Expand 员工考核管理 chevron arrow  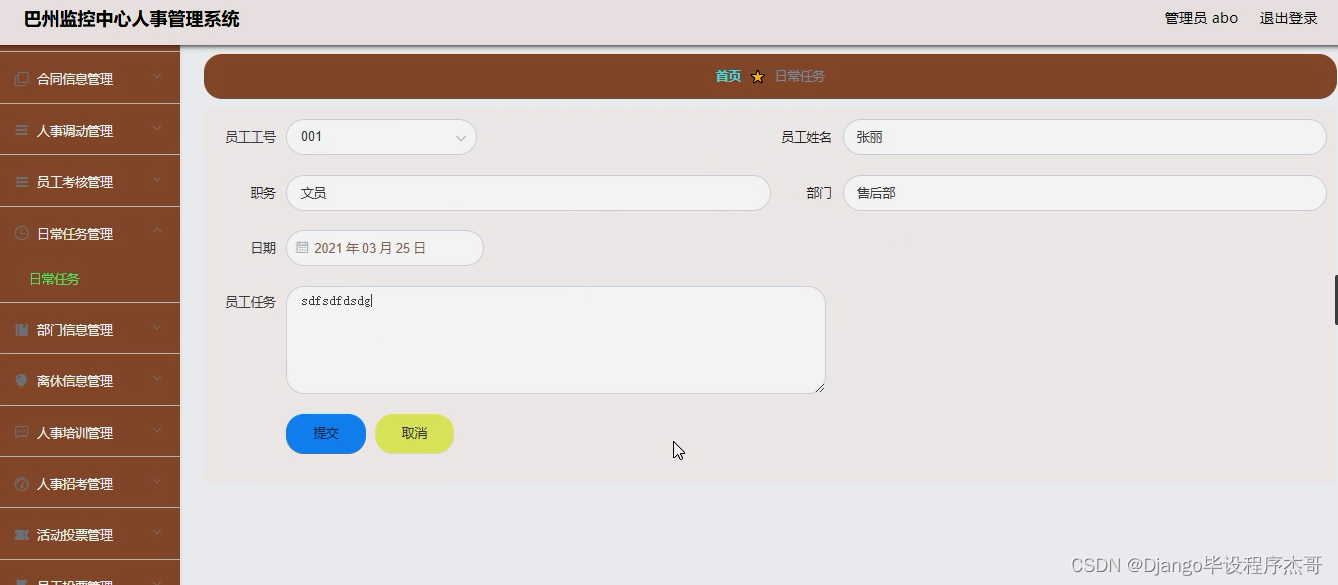[157, 180]
